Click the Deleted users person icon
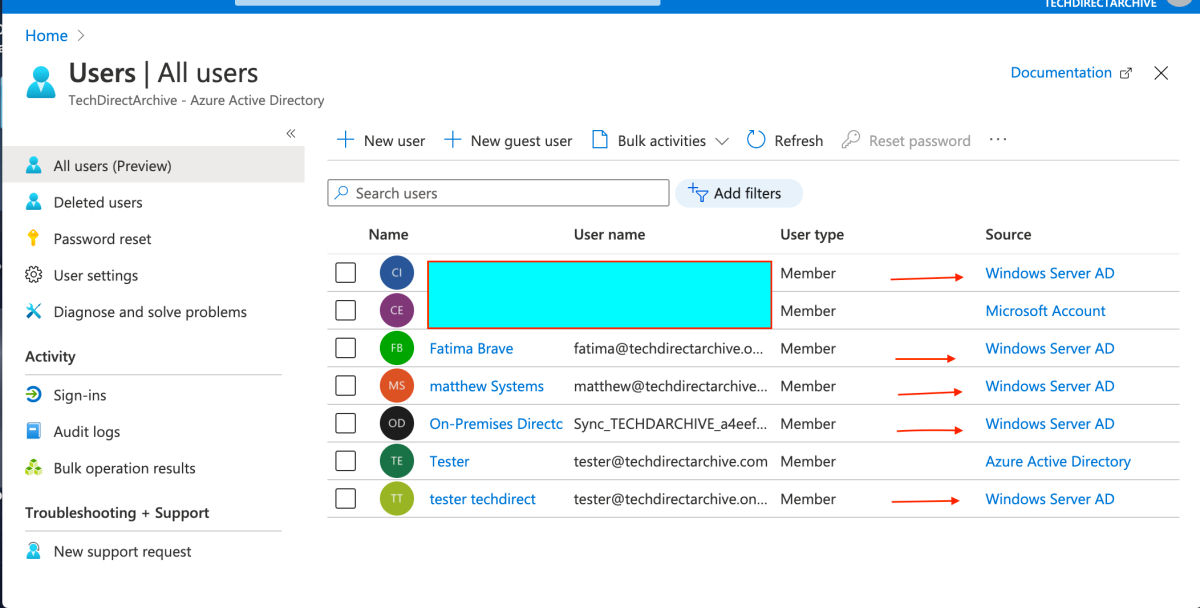Viewport: 1200px width, 608px height. 34,202
